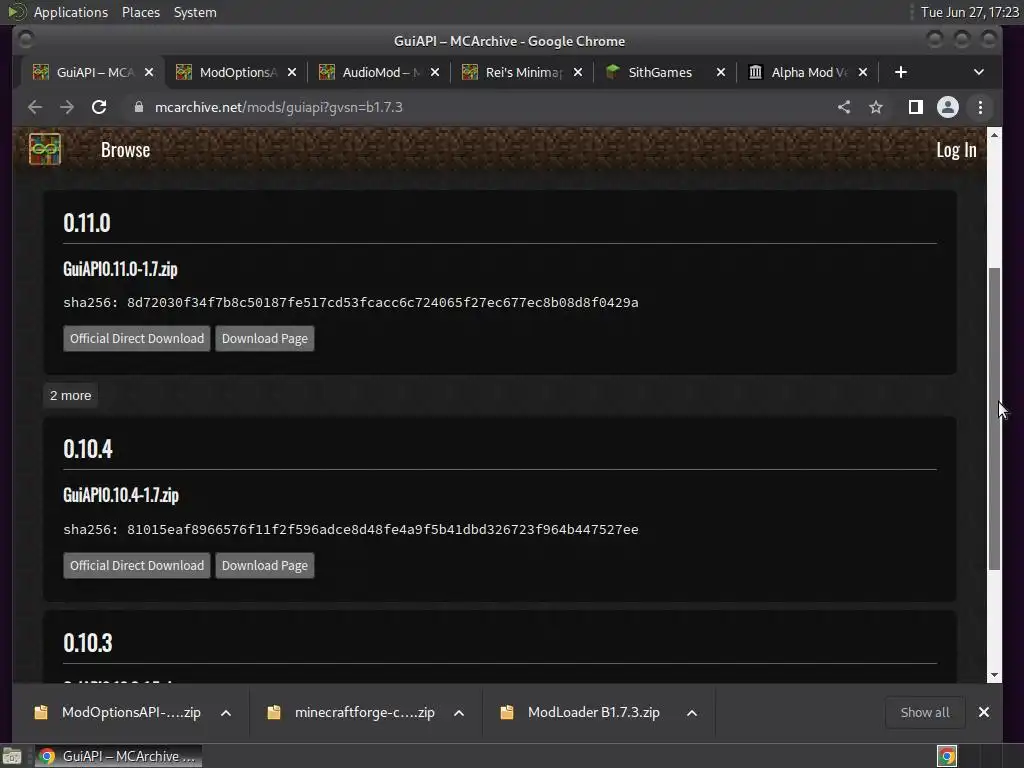Click the page scrollbar thumb
Screen dimensions: 1024x768
994,419
